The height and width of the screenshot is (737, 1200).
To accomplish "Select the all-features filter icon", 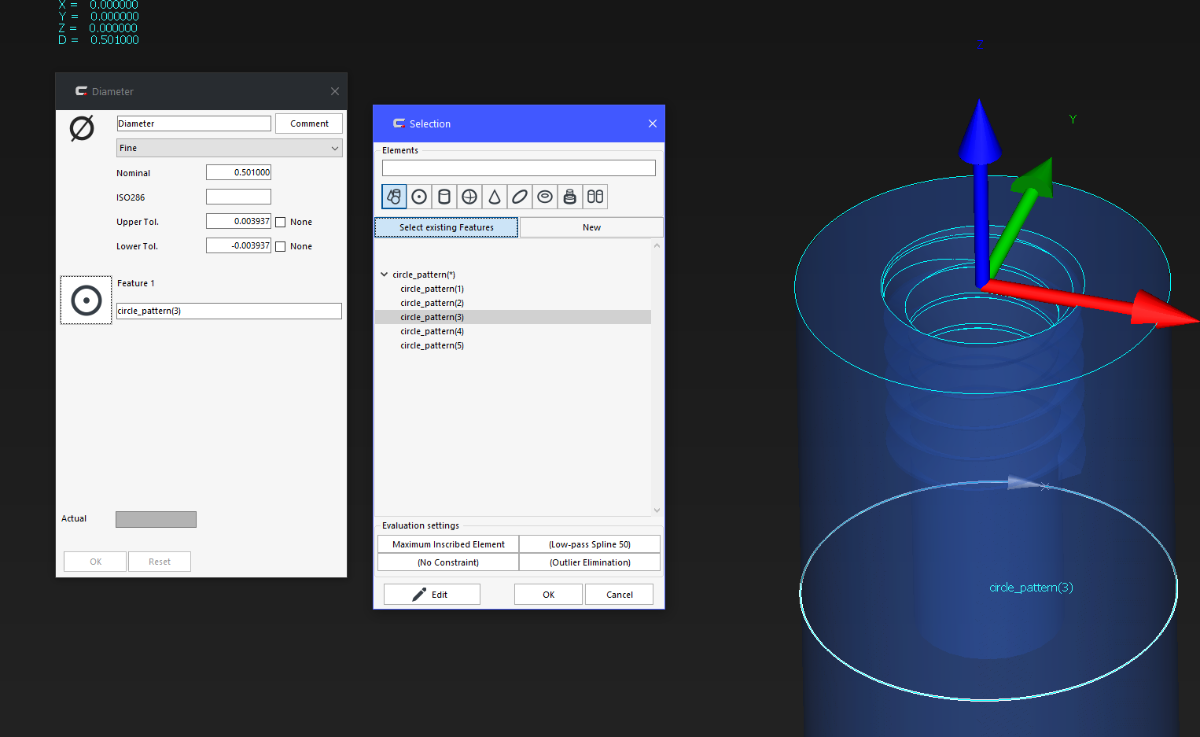I will click(394, 197).
